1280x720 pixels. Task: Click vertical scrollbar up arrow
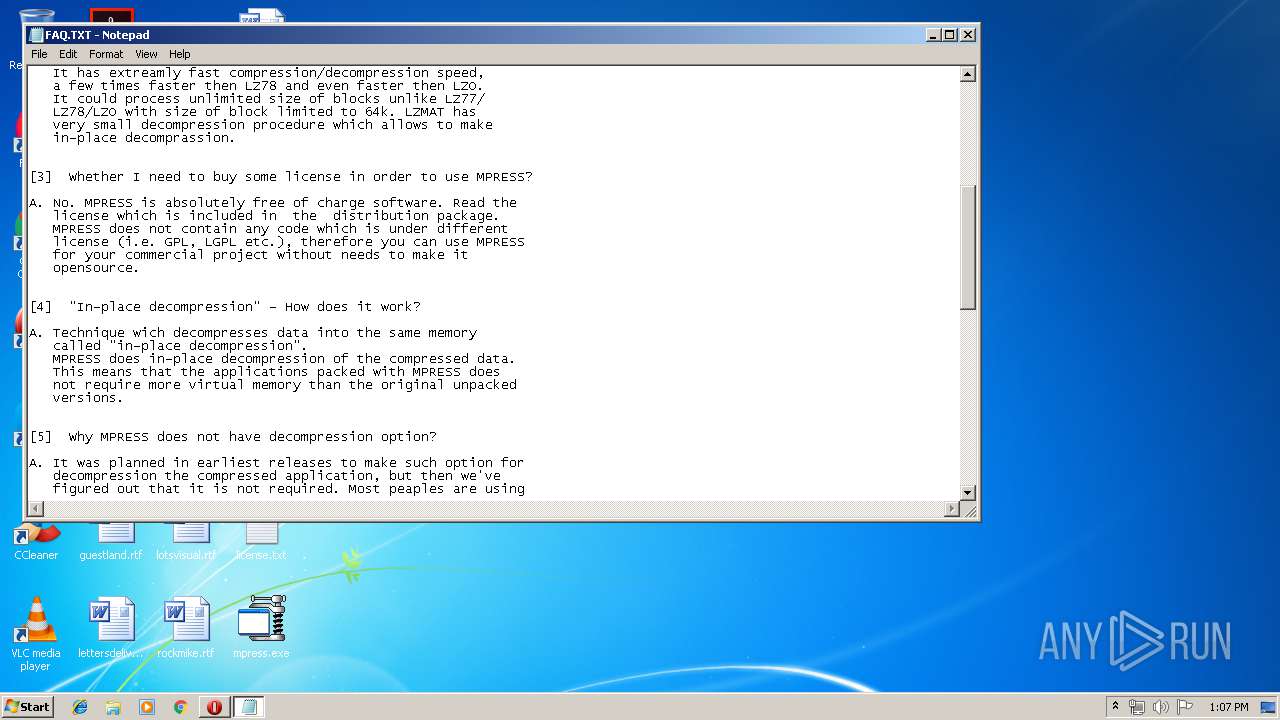coord(967,74)
